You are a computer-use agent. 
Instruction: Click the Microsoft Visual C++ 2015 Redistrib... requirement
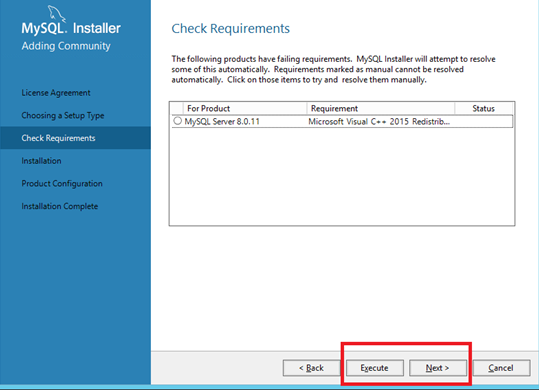(379, 122)
